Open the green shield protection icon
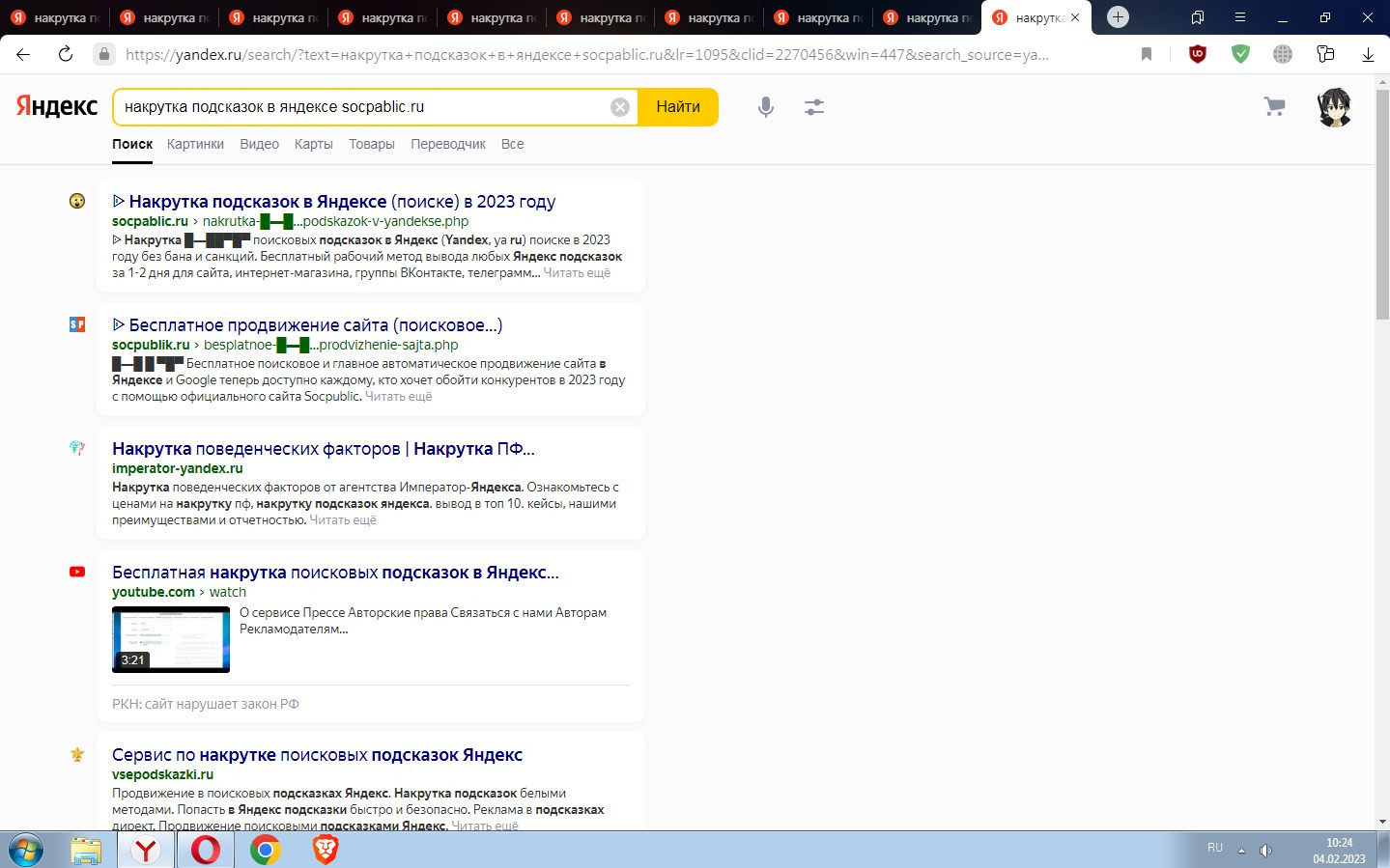1390x868 pixels. click(1240, 54)
